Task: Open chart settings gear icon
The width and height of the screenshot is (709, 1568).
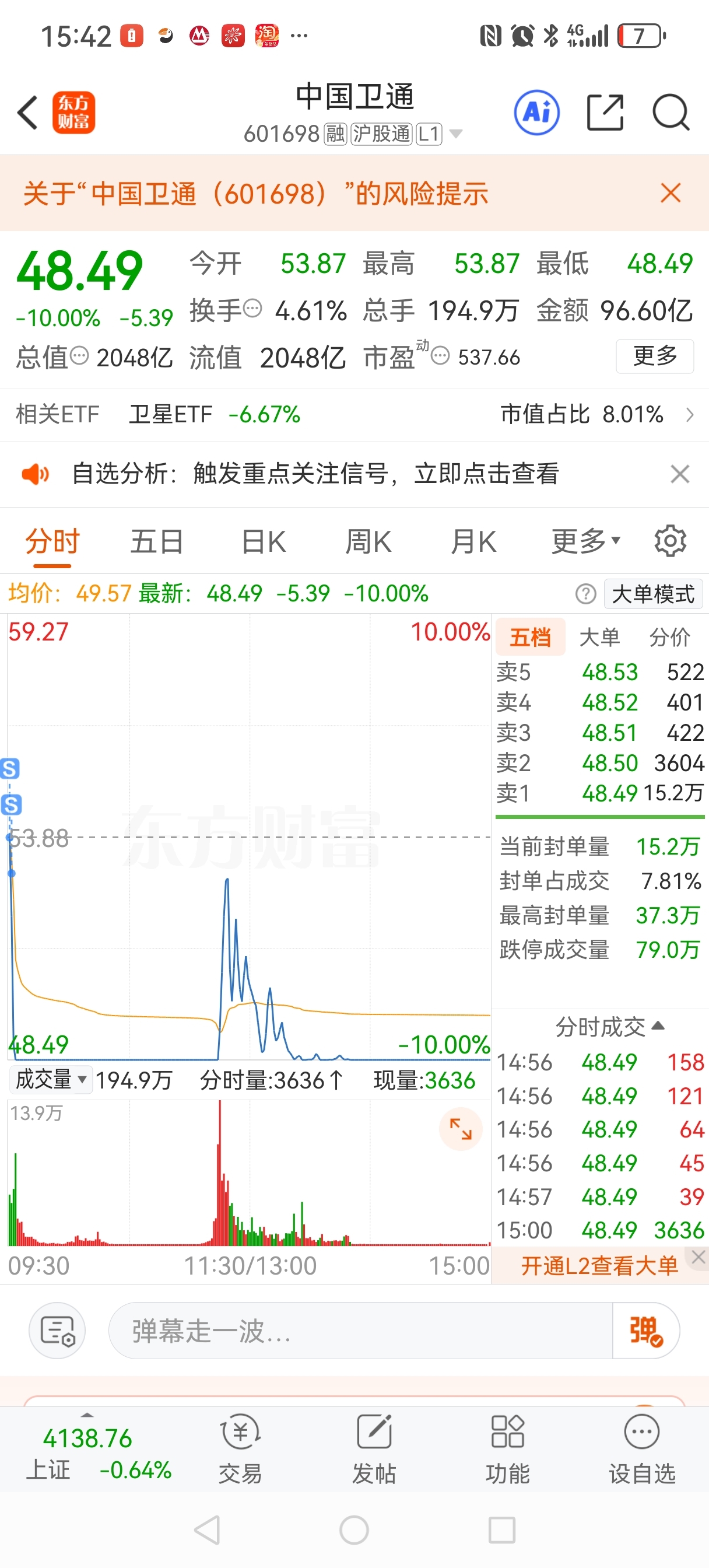Action: pos(671,541)
